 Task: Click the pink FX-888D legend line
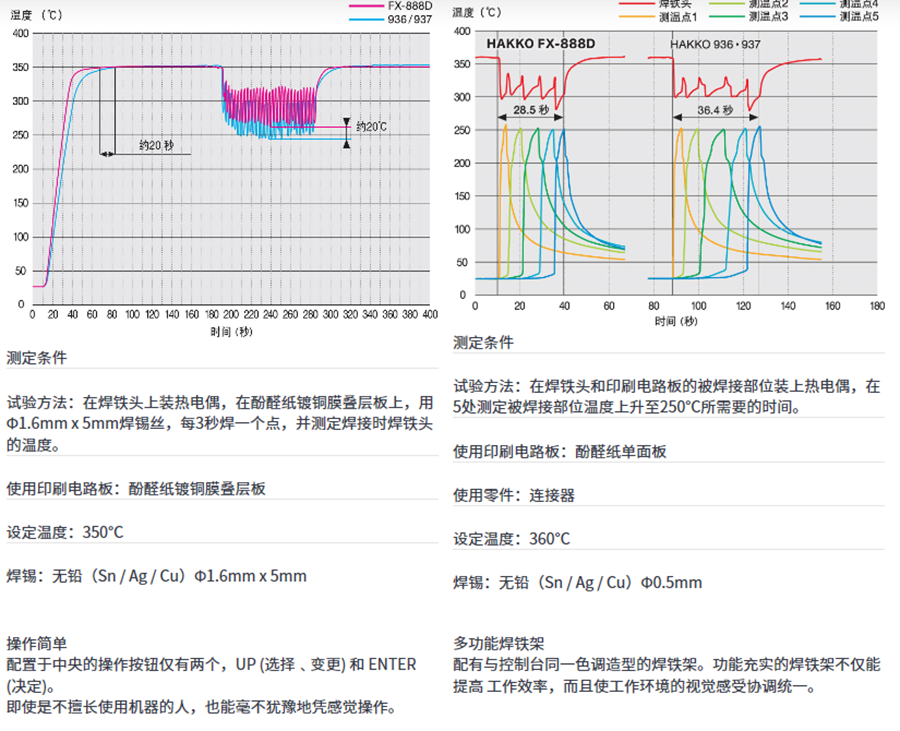pyautogui.click(x=366, y=6)
